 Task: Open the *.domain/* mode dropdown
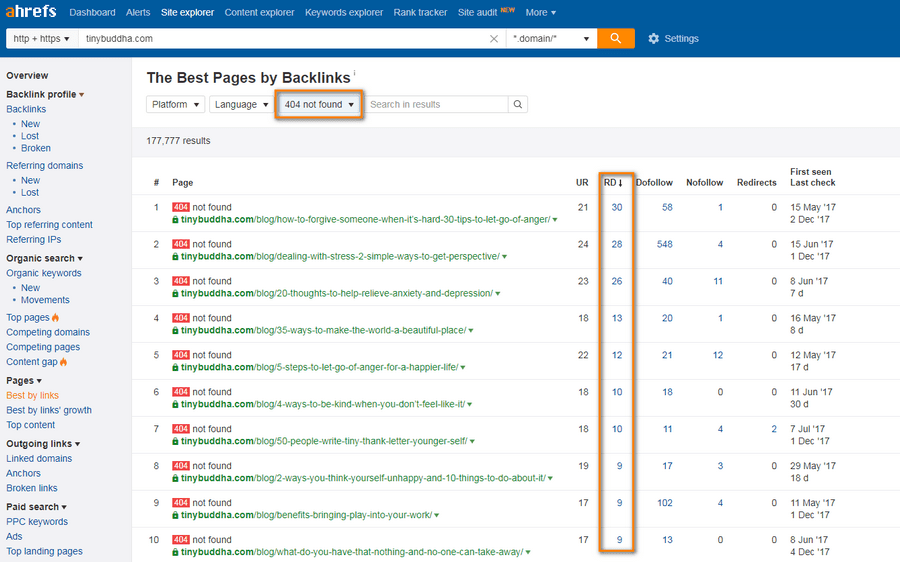(551, 38)
